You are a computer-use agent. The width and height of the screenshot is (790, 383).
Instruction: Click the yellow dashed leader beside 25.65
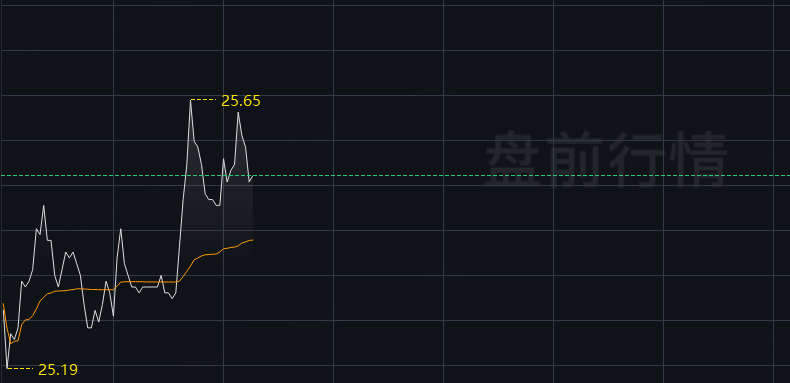pos(205,100)
